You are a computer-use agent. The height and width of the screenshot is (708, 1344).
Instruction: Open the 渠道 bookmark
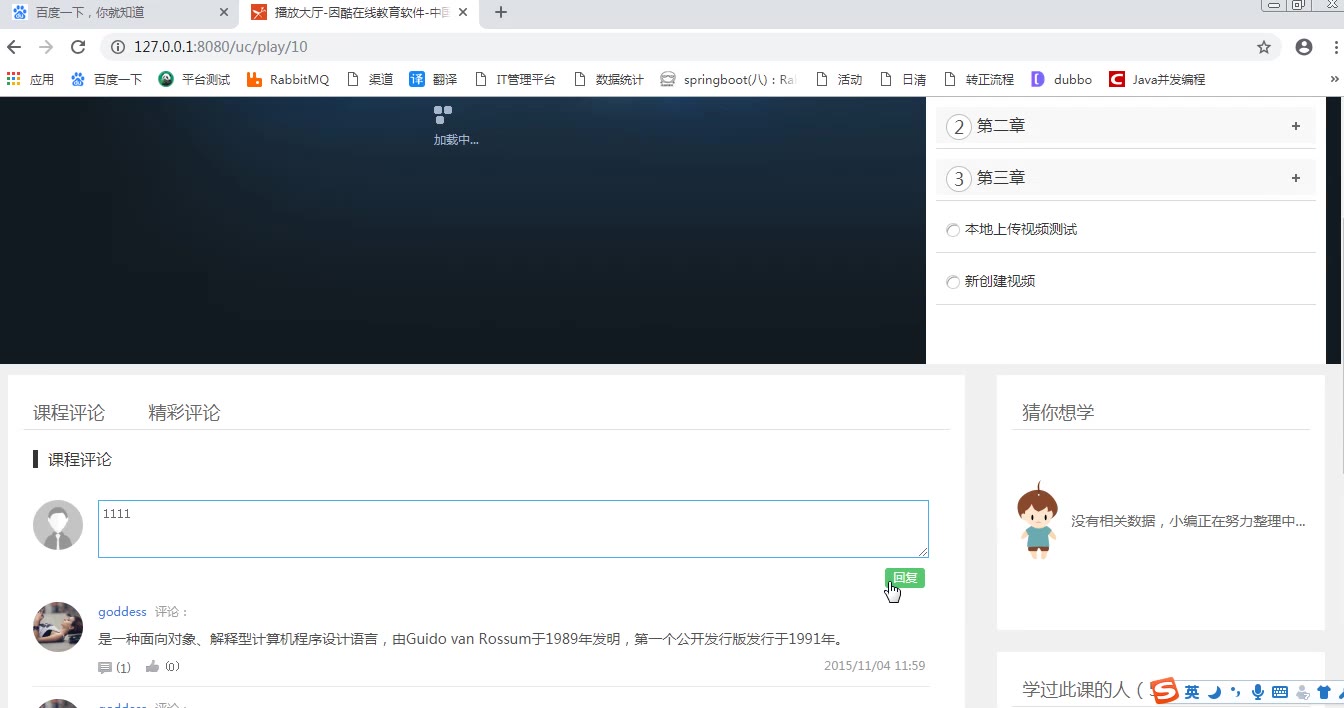point(370,79)
